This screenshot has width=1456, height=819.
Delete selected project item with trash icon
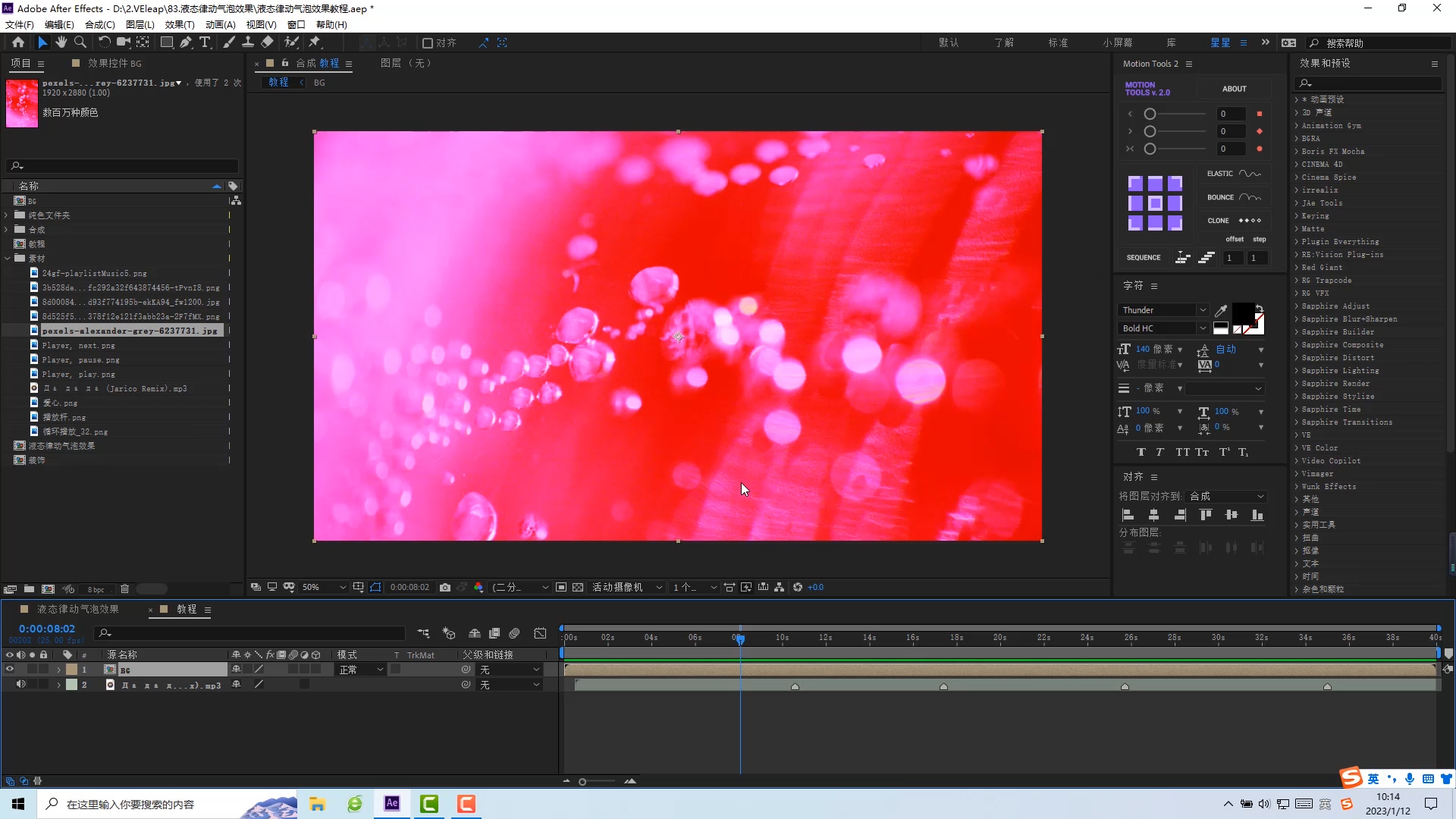coord(125,589)
